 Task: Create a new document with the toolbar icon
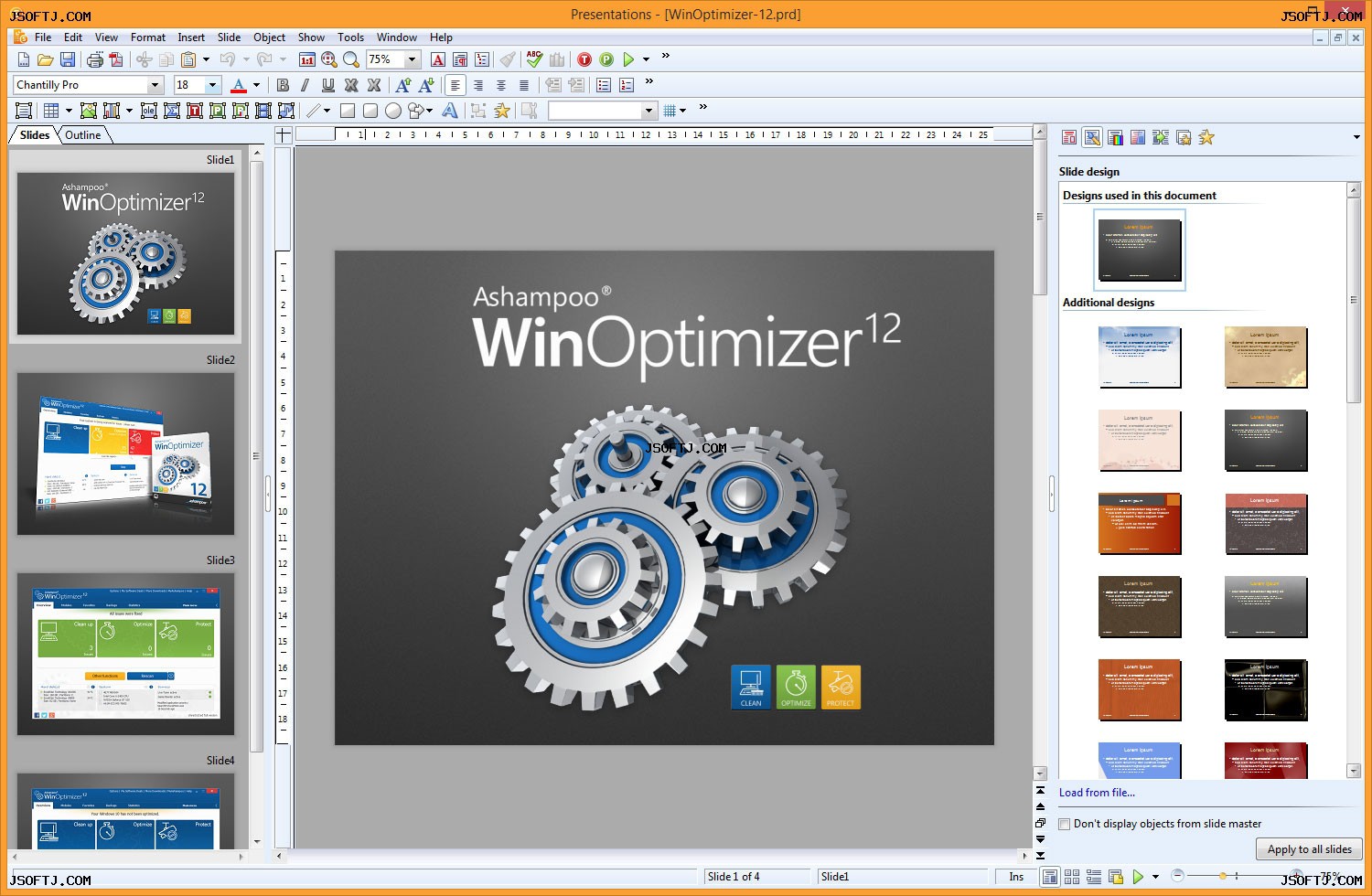[x=24, y=59]
